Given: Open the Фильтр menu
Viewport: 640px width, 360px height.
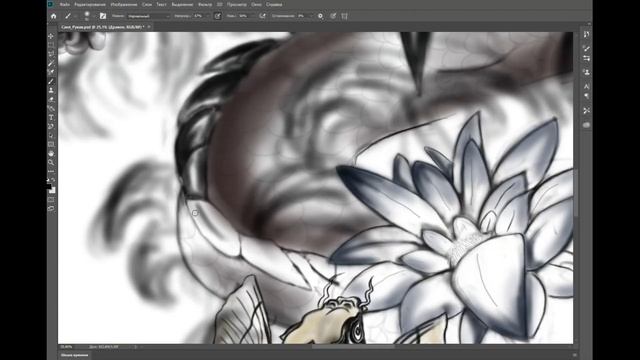Looking at the screenshot, I should pos(205,4).
